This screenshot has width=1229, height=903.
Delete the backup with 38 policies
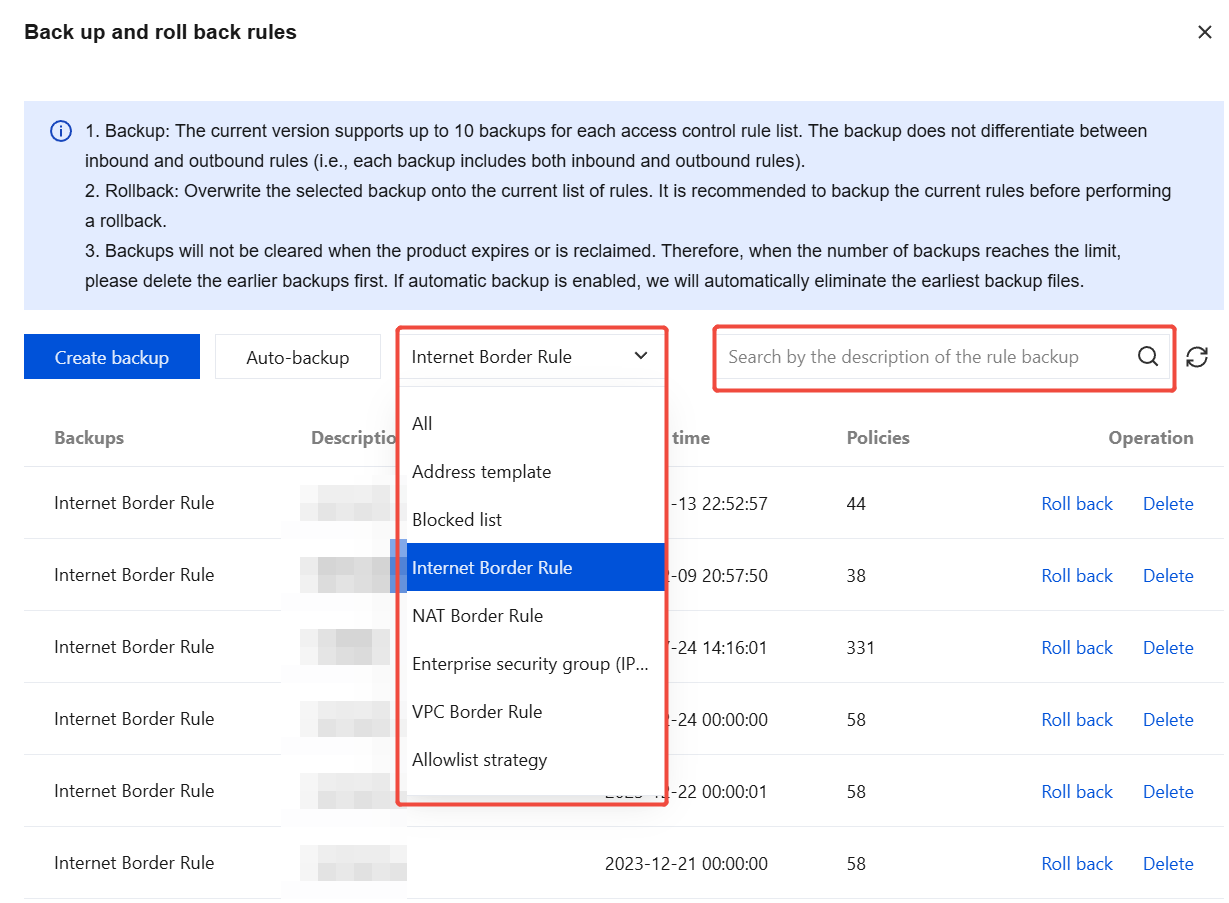[x=1167, y=576]
